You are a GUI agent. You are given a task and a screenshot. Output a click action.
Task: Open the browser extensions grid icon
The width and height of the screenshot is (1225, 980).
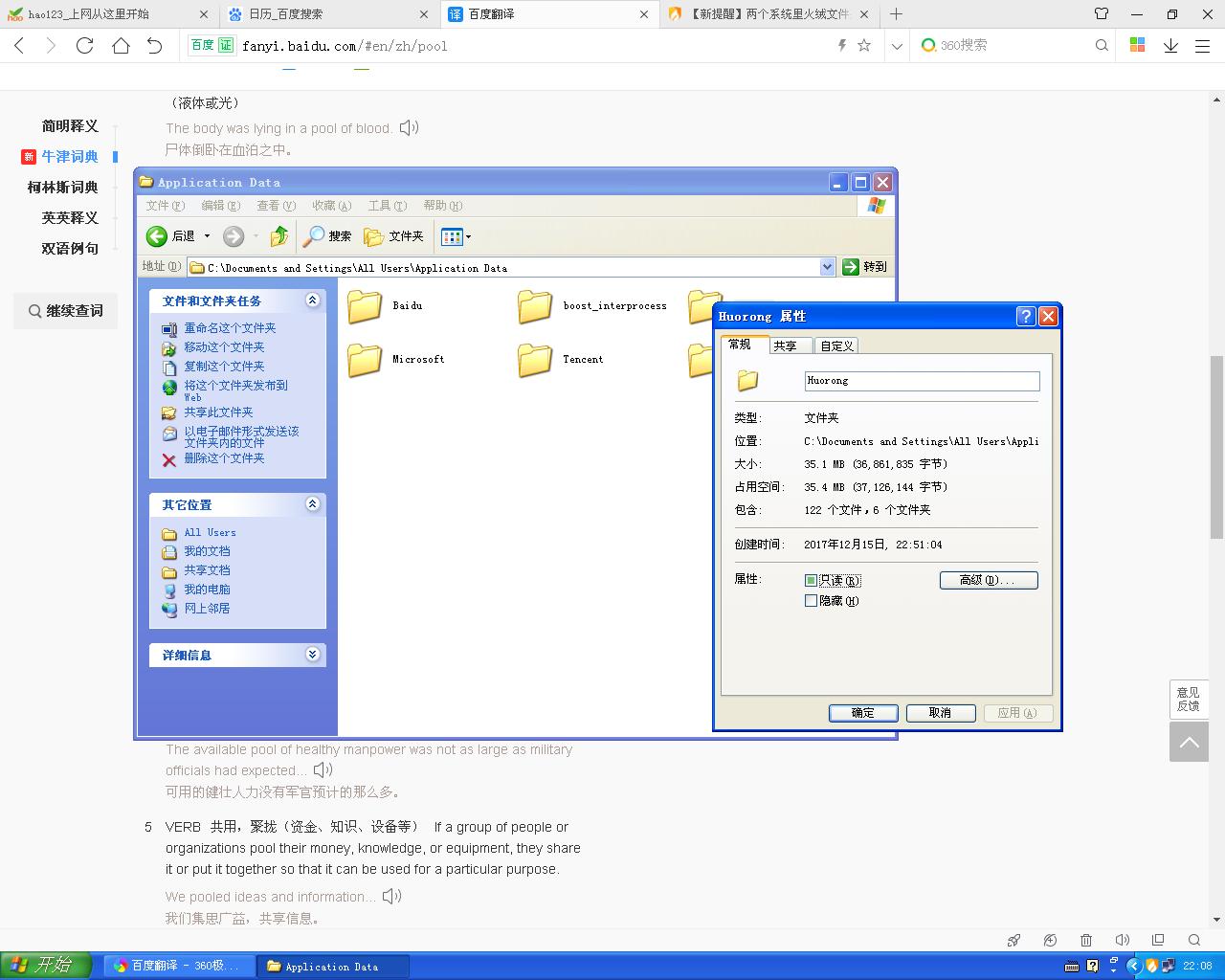[x=1138, y=45]
